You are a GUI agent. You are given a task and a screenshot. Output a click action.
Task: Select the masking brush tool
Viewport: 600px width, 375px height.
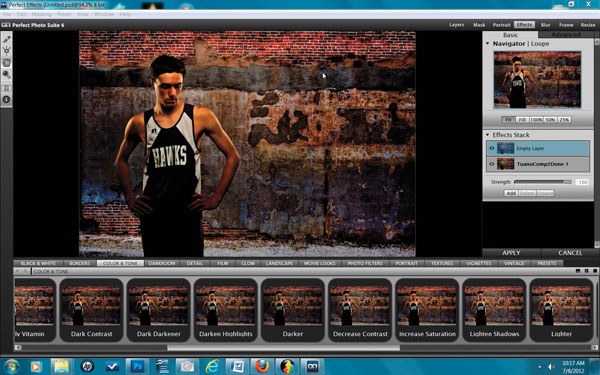[7, 39]
